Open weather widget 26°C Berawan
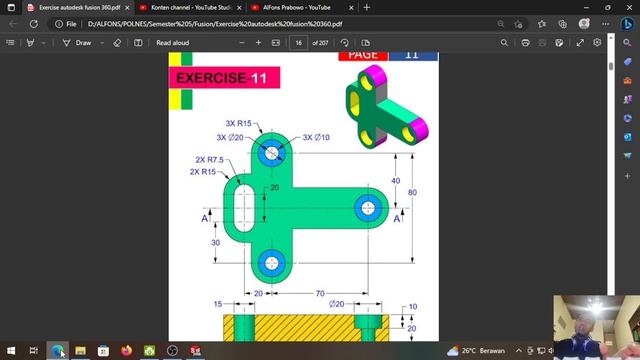 (476, 351)
